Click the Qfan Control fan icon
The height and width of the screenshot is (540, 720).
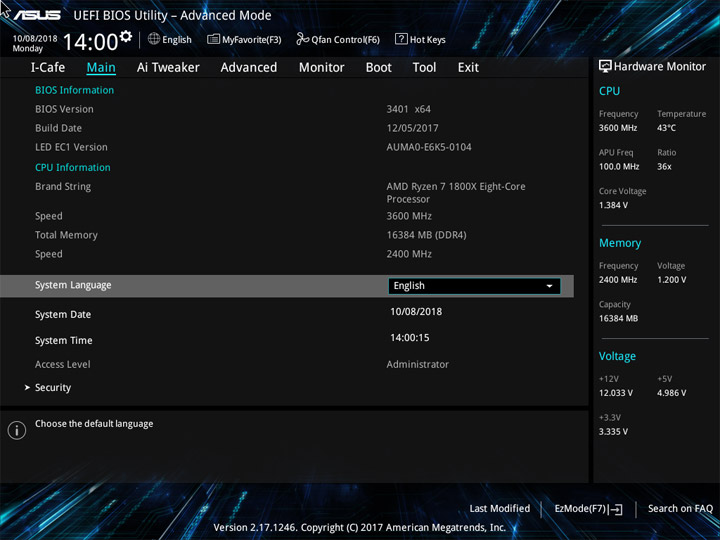[302, 39]
